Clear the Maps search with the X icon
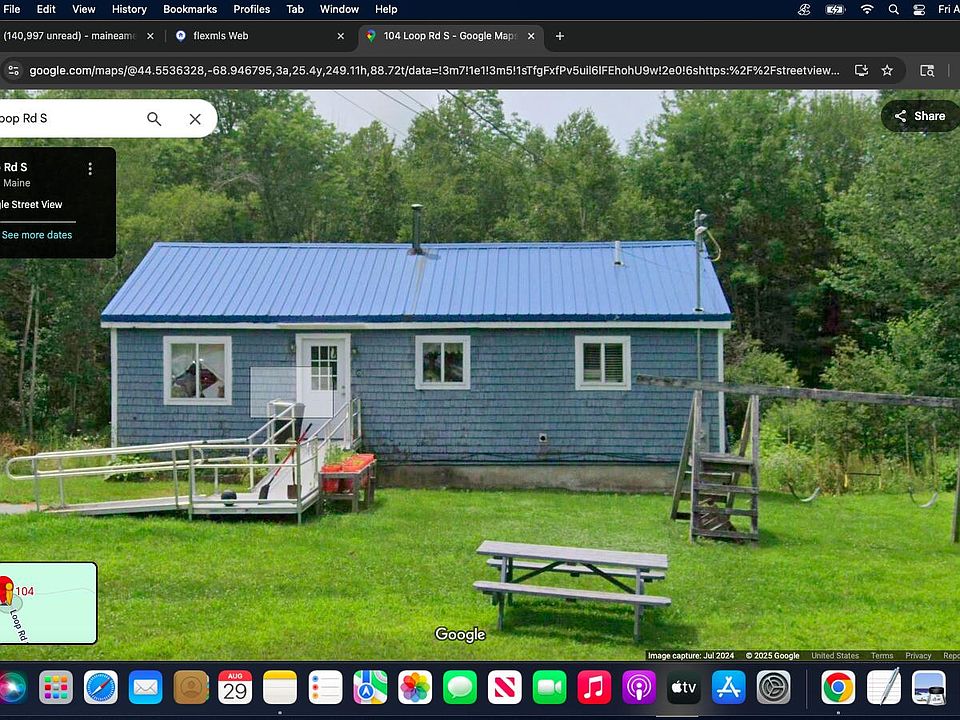The height and width of the screenshot is (720, 960). 195,118
